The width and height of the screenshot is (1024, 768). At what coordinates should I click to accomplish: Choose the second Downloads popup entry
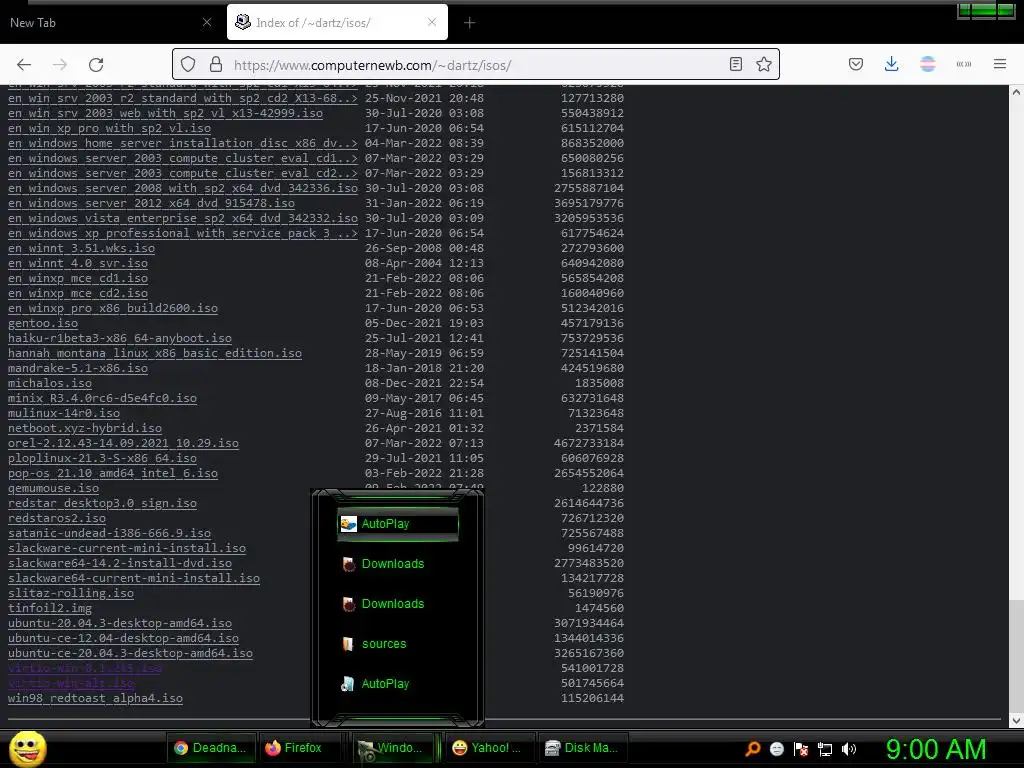tap(398, 603)
